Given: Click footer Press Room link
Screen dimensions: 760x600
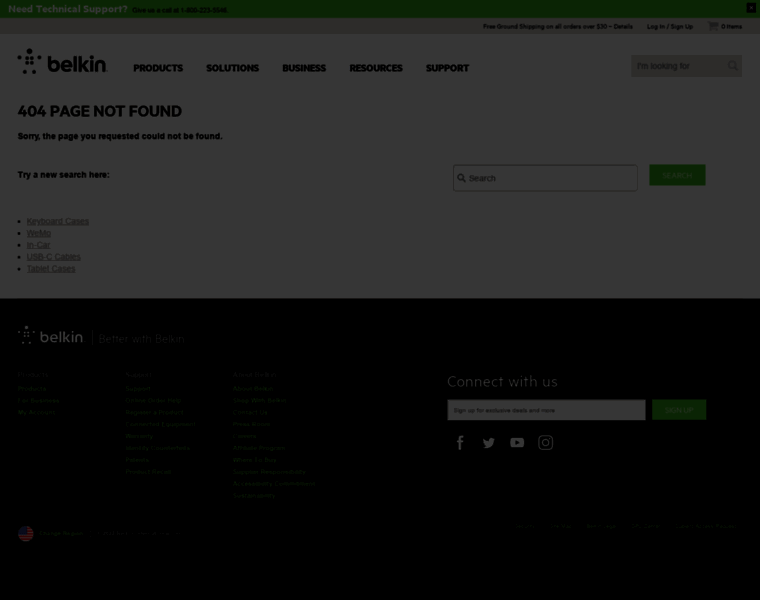Looking at the screenshot, I should coord(252,424).
